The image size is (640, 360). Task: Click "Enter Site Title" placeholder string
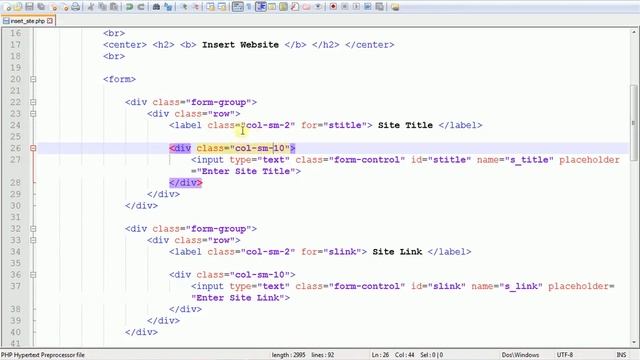click(246, 171)
